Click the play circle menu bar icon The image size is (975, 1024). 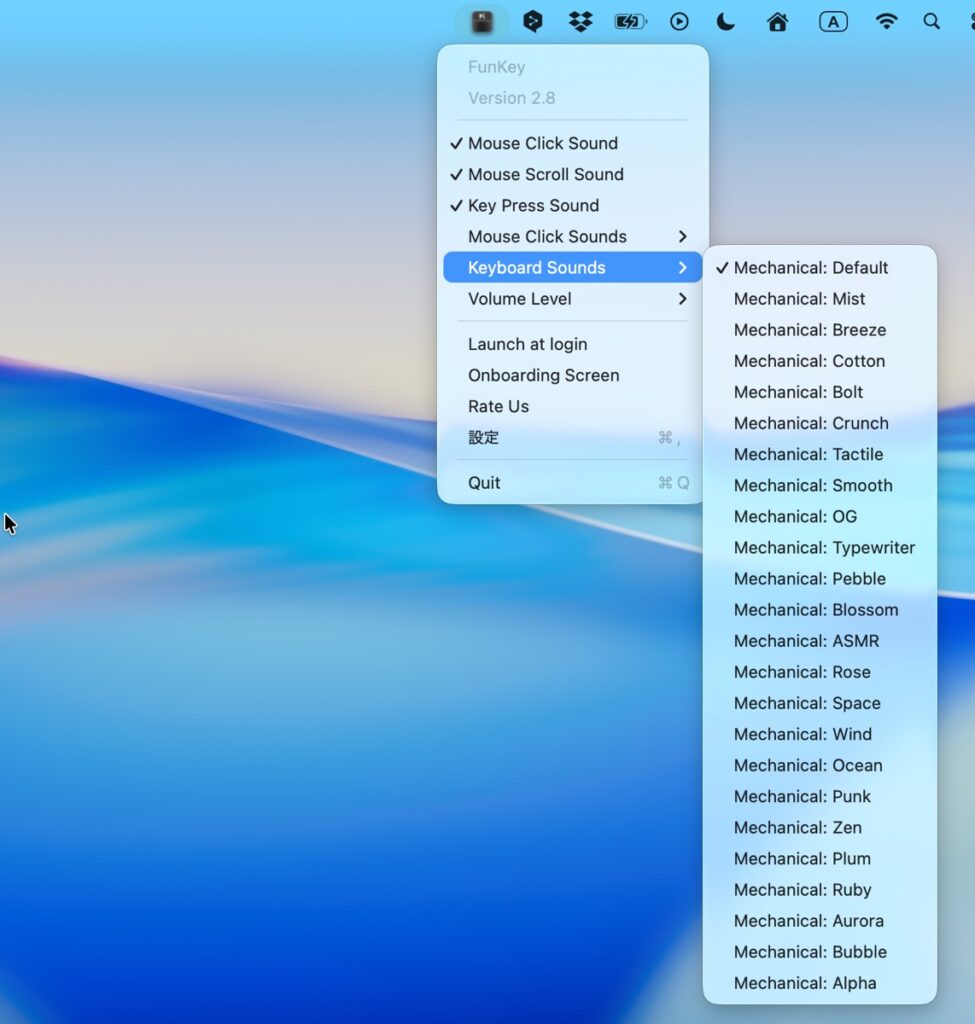(679, 21)
